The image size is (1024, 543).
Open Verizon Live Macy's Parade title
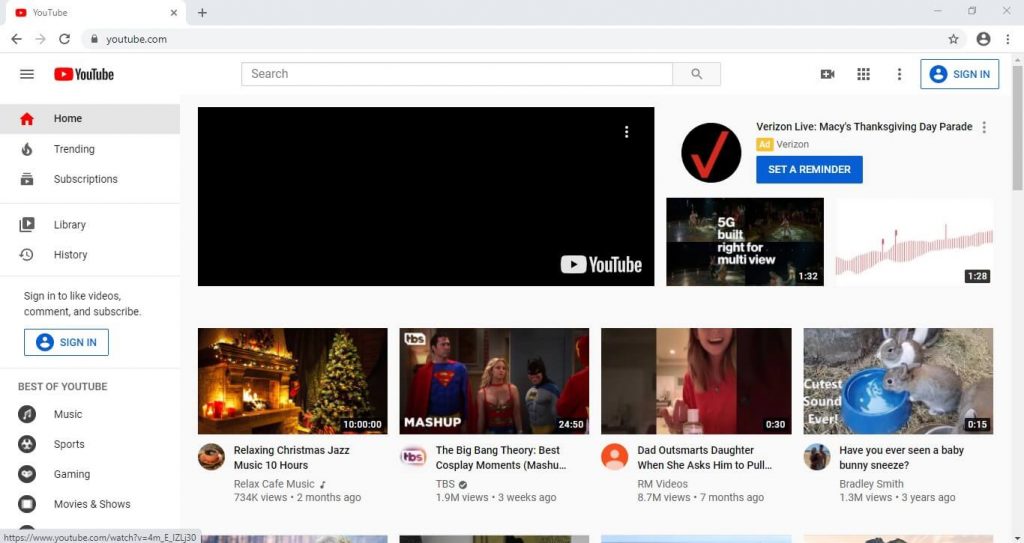point(864,127)
